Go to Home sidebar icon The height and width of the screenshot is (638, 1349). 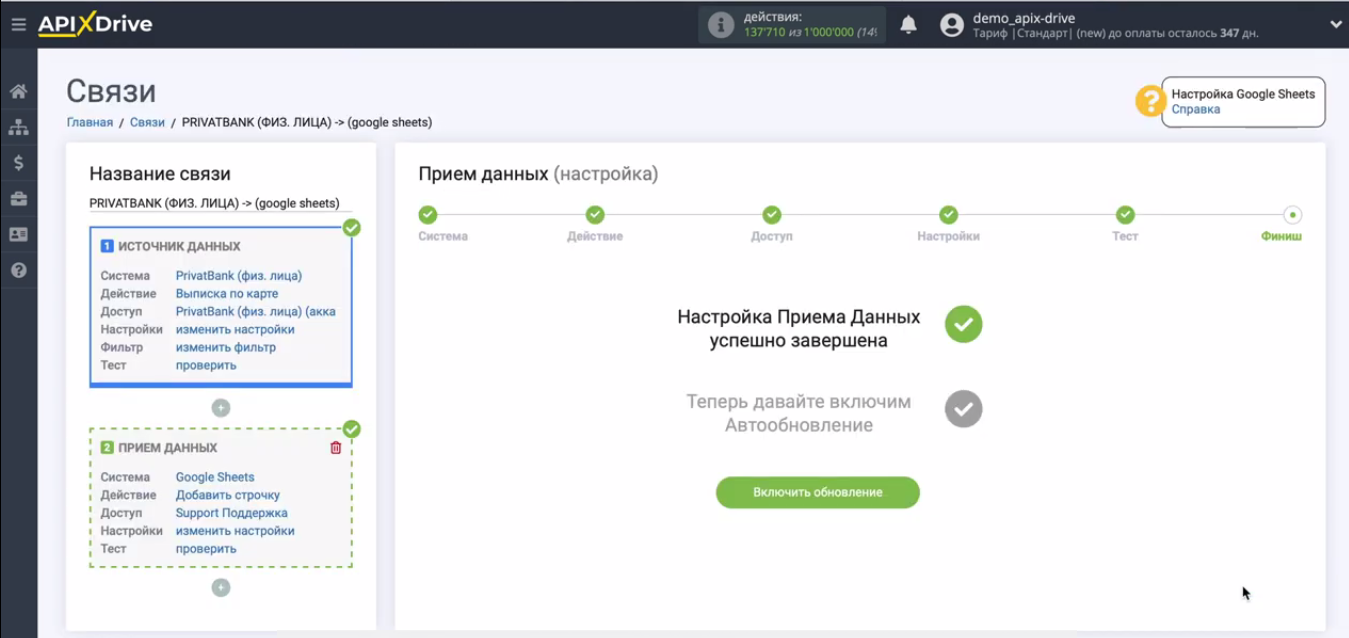tap(18, 92)
